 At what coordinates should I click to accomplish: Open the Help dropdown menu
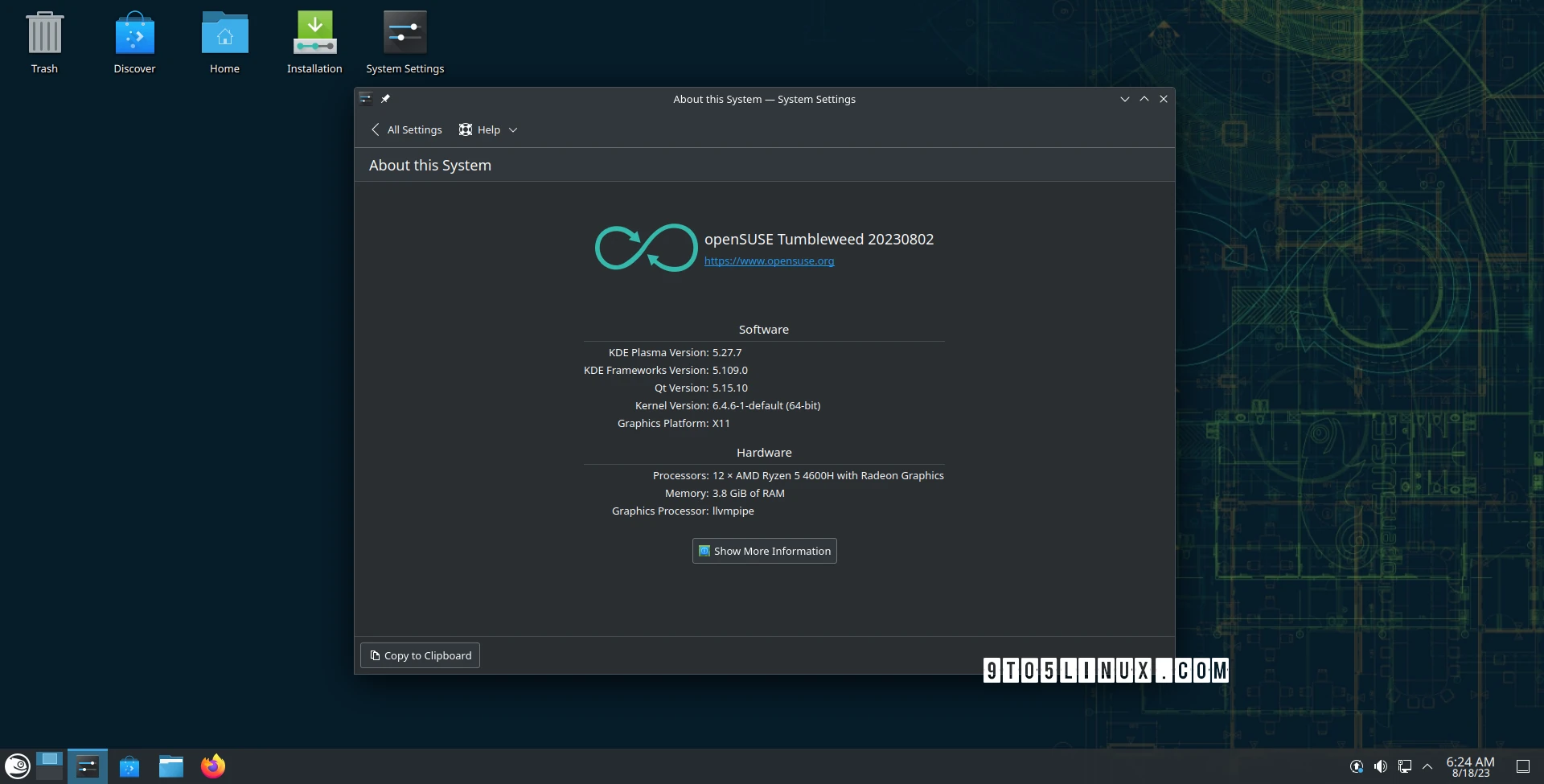[487, 129]
